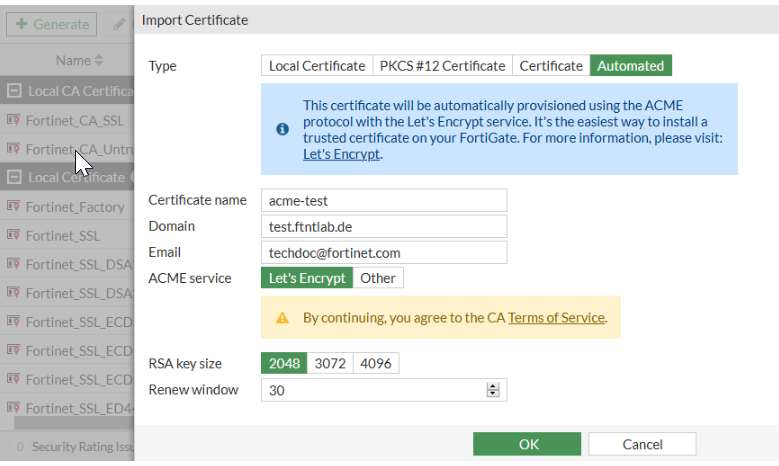Switch to Local Certificate type
The height and width of the screenshot is (466, 779).
point(317,66)
